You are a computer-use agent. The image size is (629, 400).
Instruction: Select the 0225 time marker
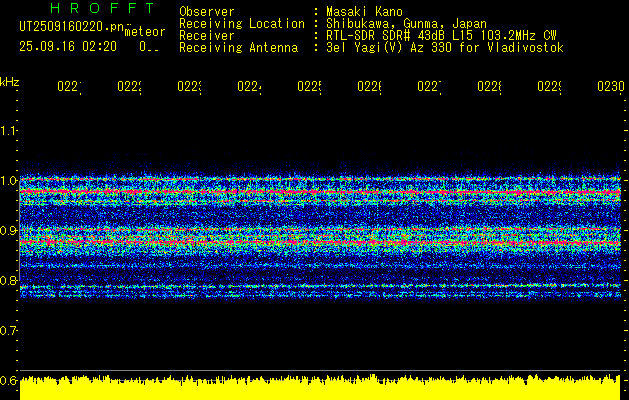click(x=309, y=86)
